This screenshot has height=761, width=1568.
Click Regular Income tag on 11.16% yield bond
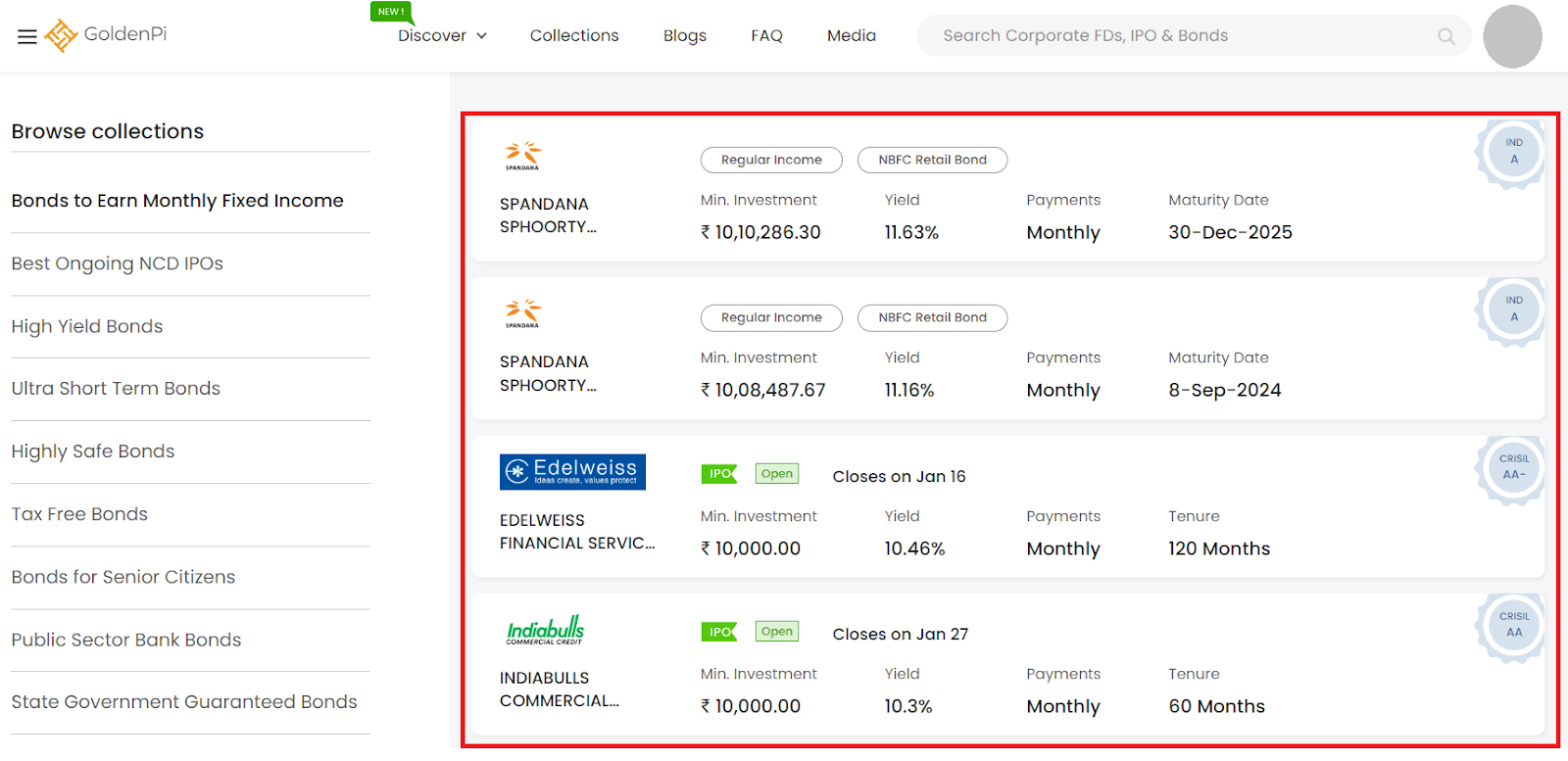tap(771, 317)
